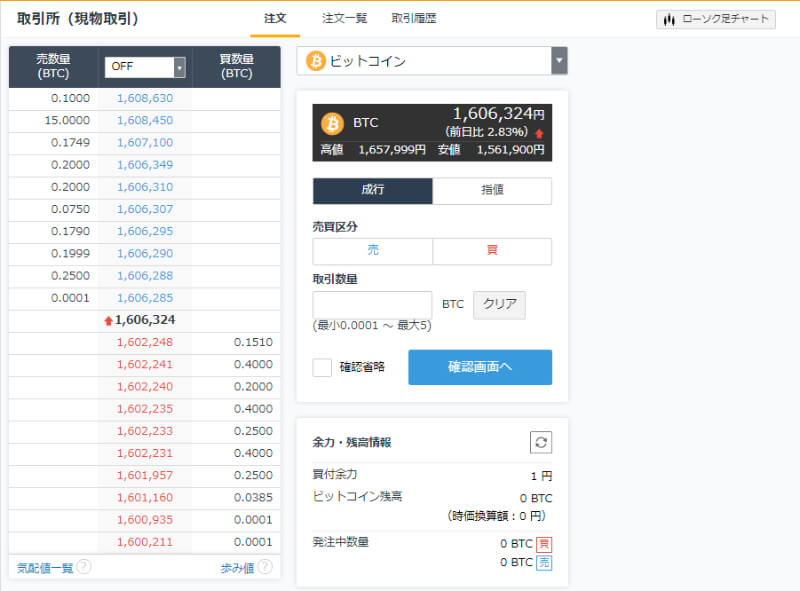Viewport: 800px width, 591px height.
Task: Click the orange Bitcoin icon in selector
Action: (316, 61)
